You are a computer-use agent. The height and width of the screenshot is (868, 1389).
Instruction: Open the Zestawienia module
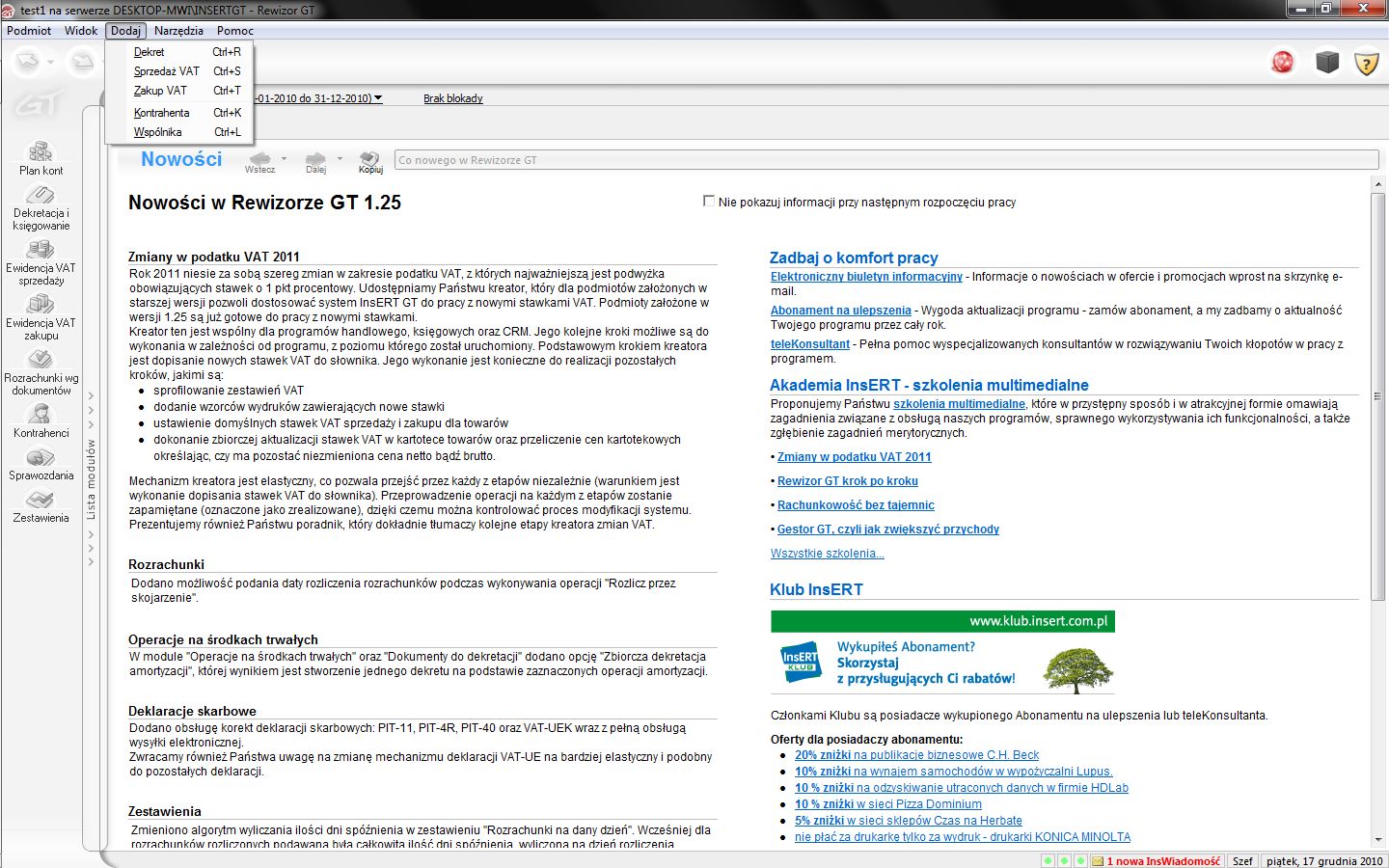41,506
